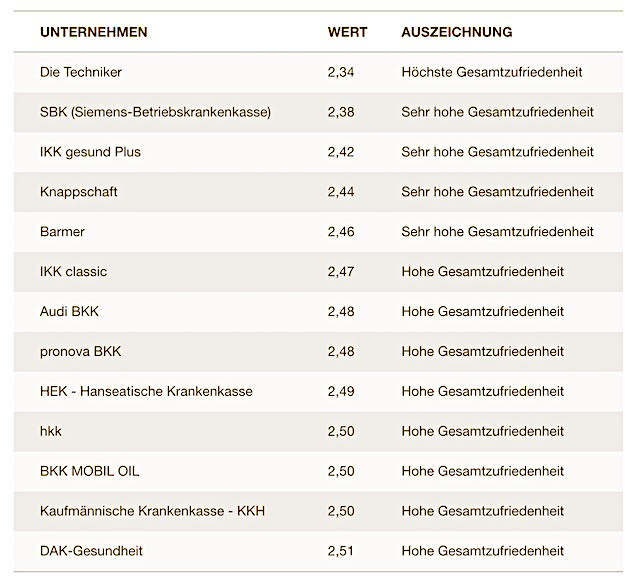Viewport: 640px width, 587px height.
Task: Click the UNTERNEHMEN column header
Action: pyautogui.click(x=94, y=32)
